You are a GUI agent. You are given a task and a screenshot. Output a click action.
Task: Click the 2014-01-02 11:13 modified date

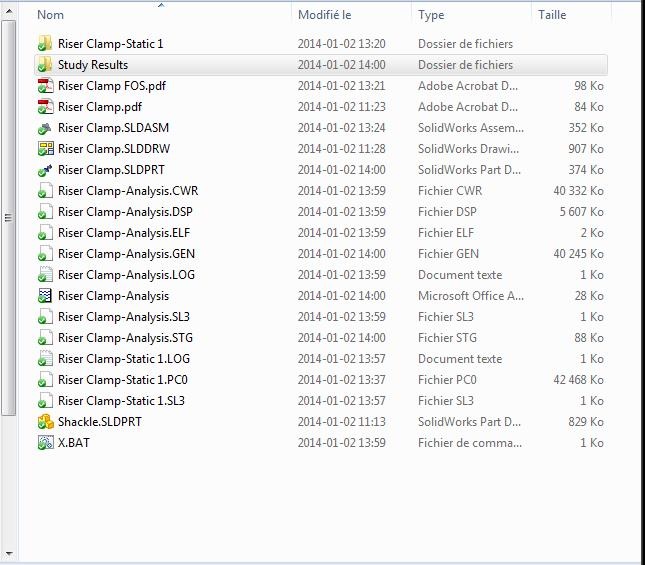[341, 421]
